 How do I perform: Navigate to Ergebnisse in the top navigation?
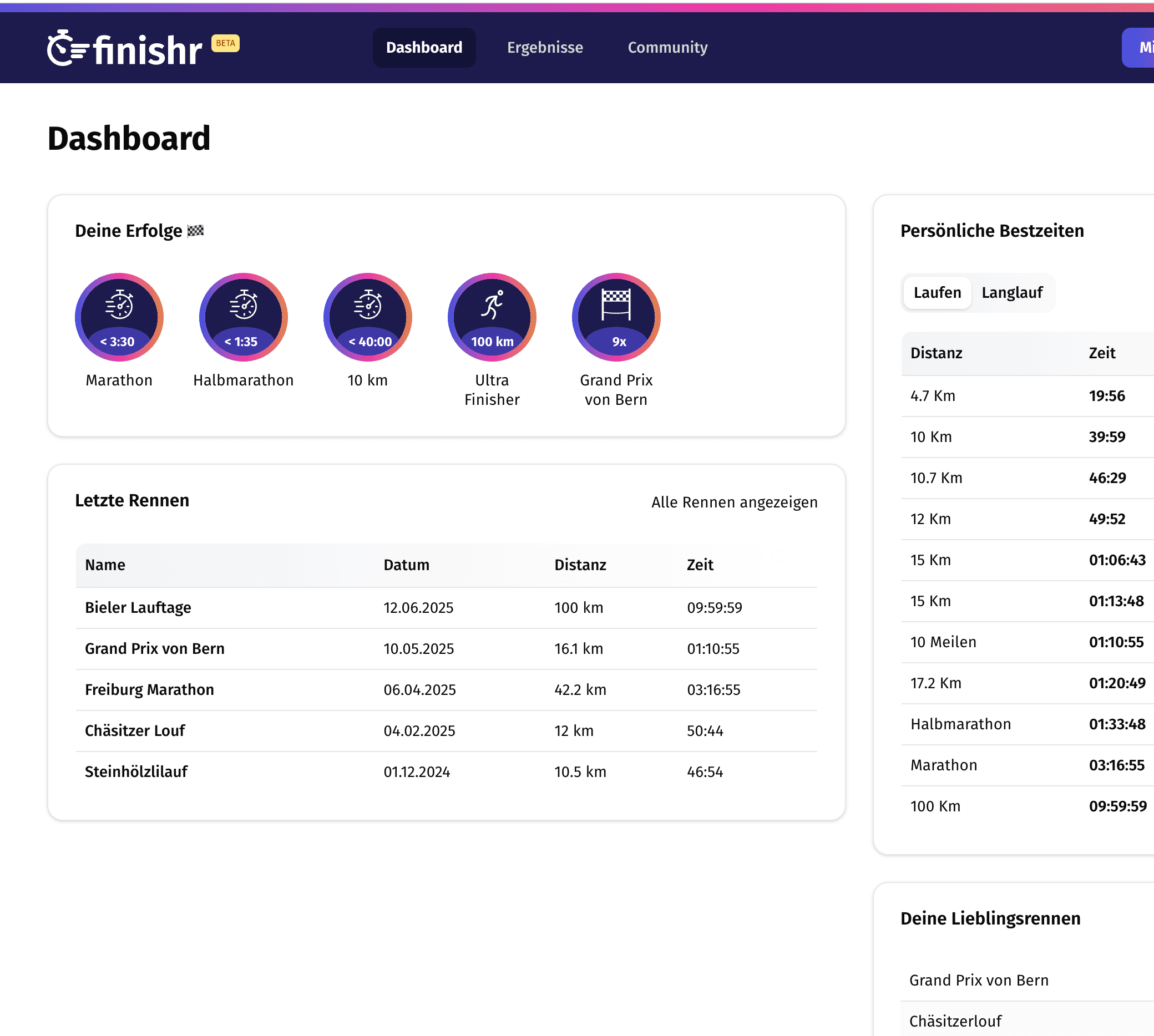click(x=545, y=48)
